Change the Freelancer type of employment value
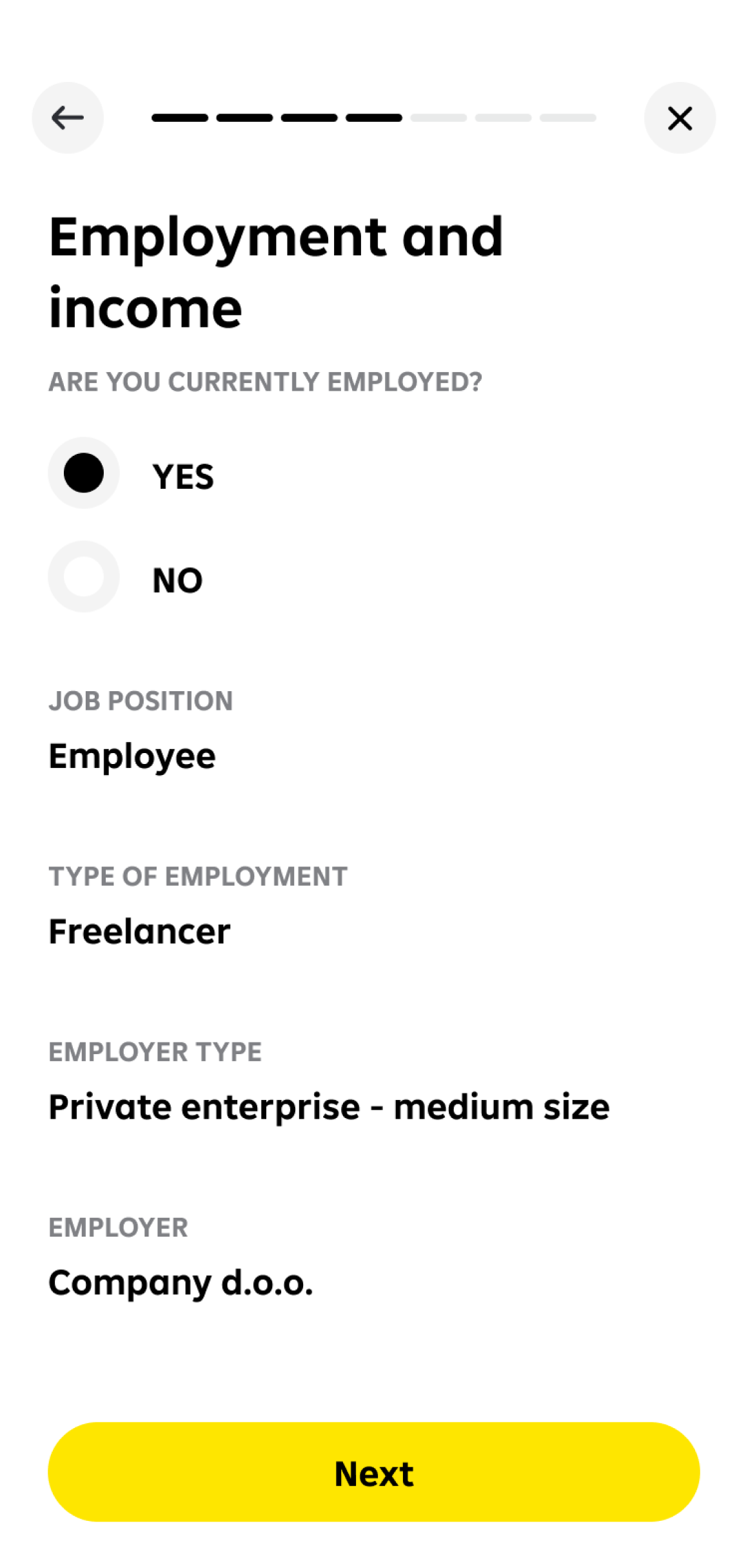Image resolution: width=748 pixels, height=1568 pixels. tap(139, 932)
